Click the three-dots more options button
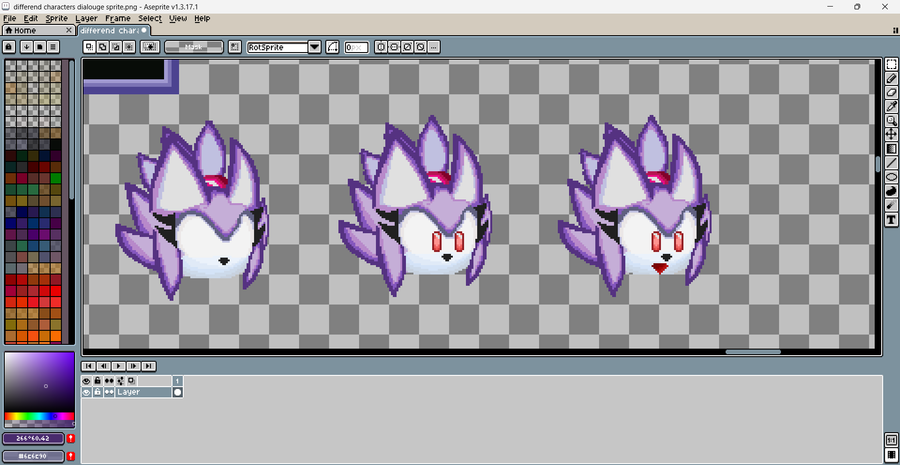 pyautogui.click(x=433, y=47)
